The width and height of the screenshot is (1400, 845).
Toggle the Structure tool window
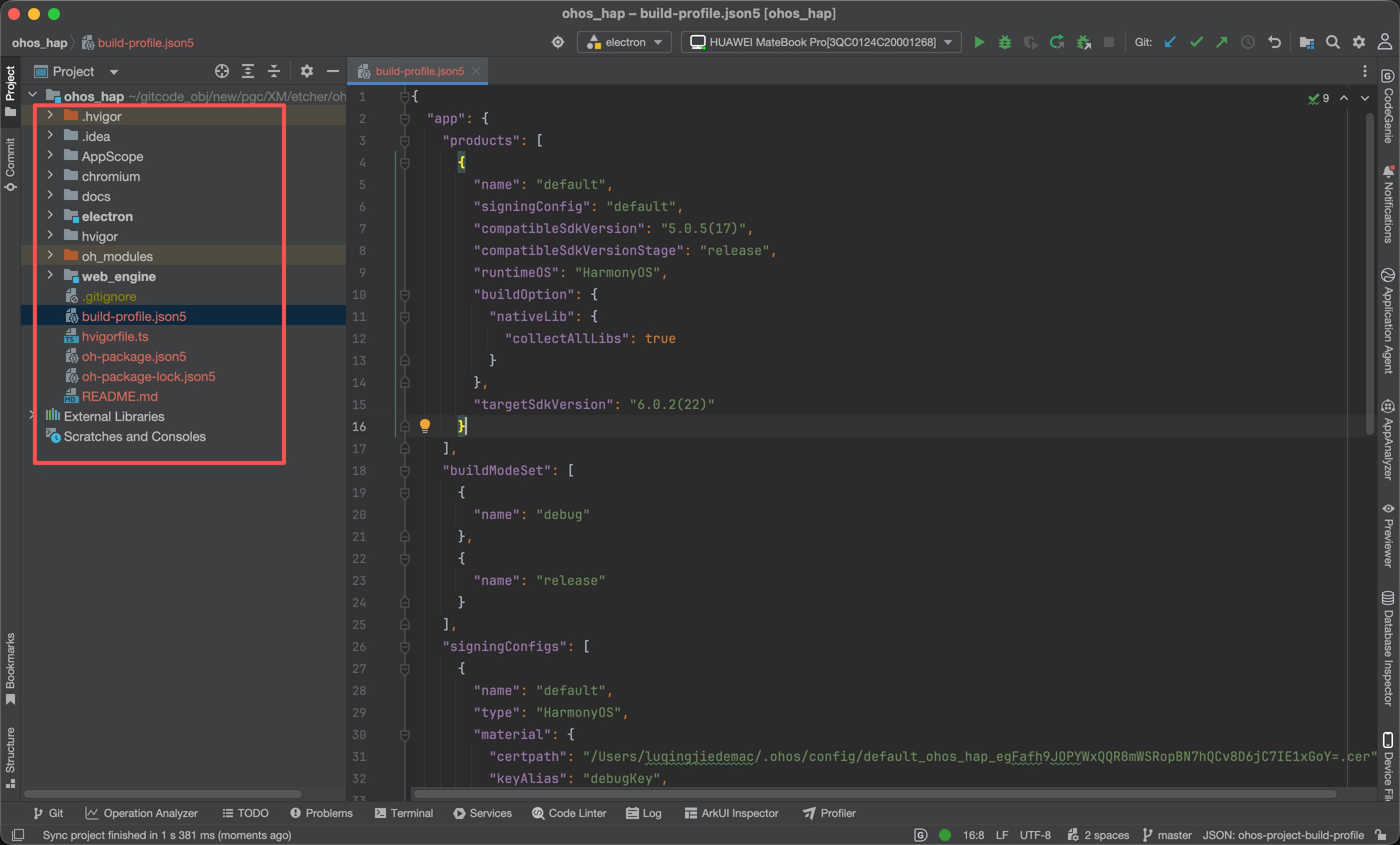click(10, 757)
